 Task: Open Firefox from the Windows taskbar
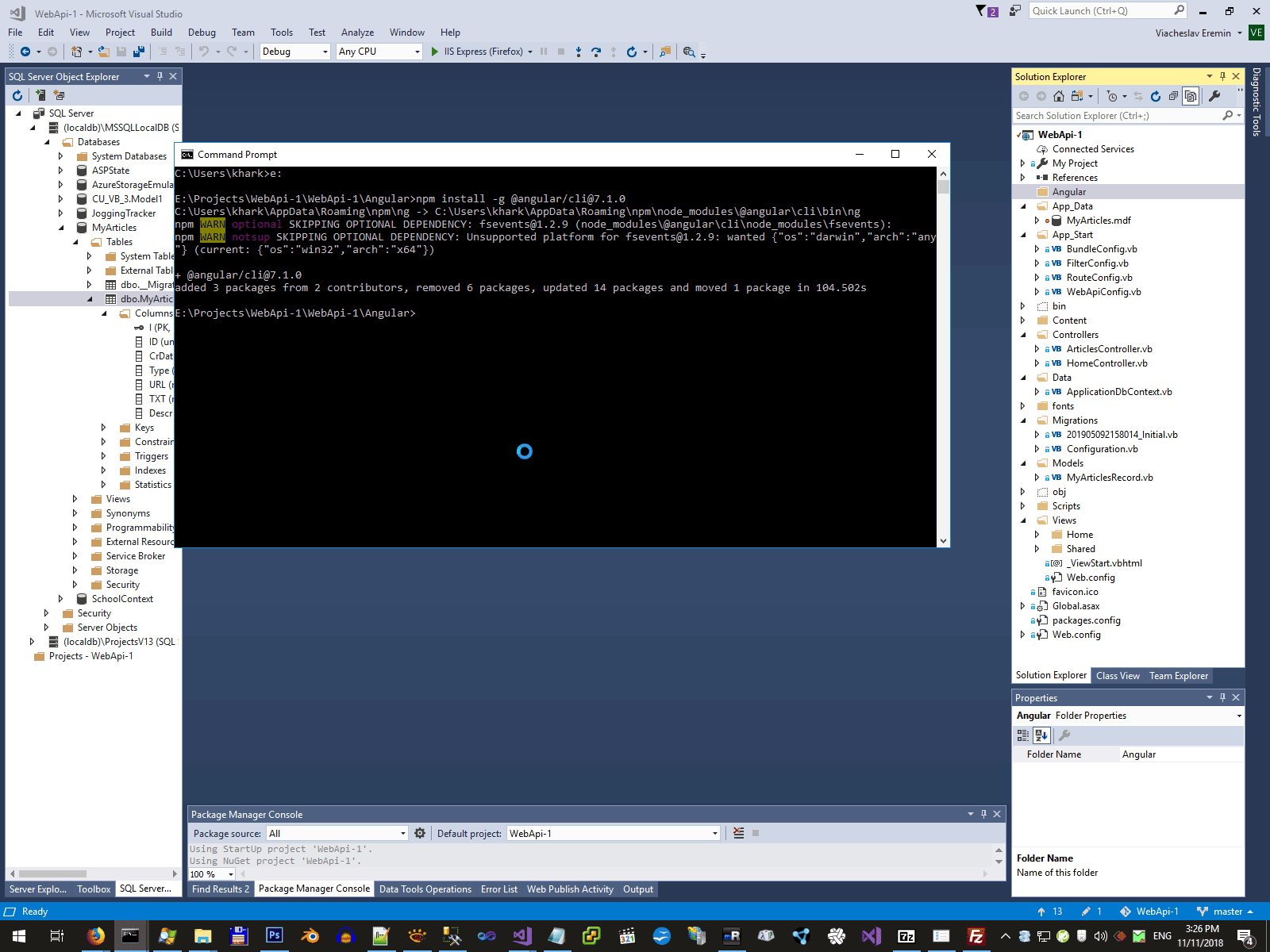pos(95,936)
